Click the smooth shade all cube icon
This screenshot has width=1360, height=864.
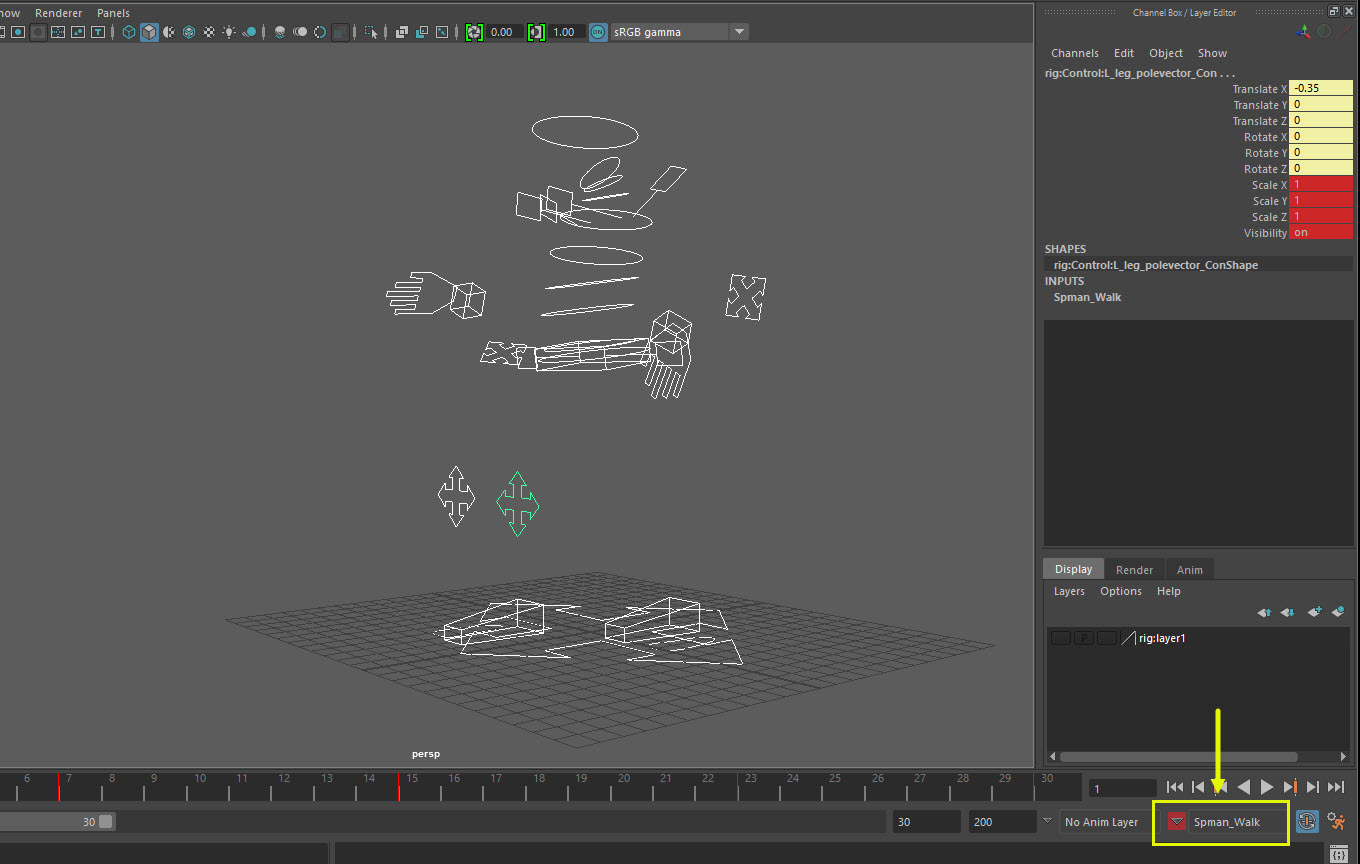(148, 32)
